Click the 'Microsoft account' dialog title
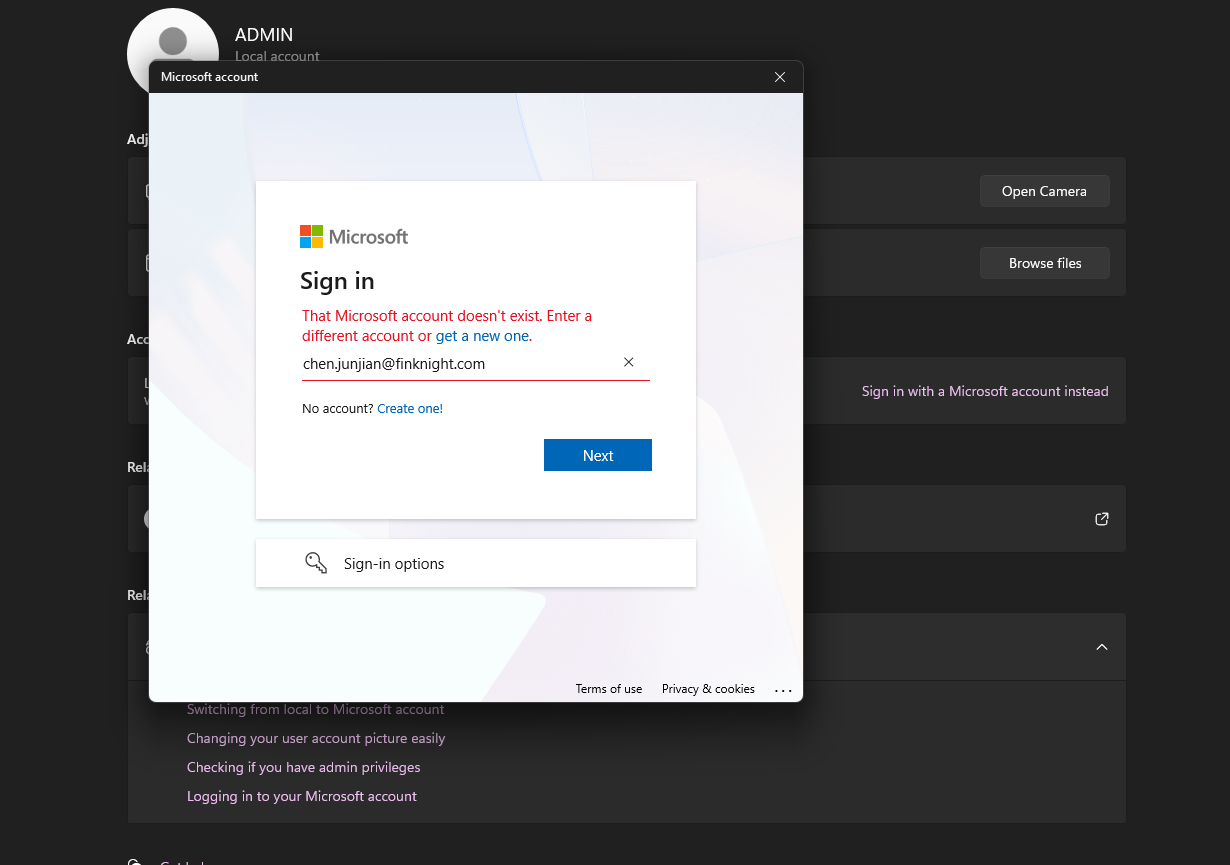Screen dimensions: 1230x865 209,77
